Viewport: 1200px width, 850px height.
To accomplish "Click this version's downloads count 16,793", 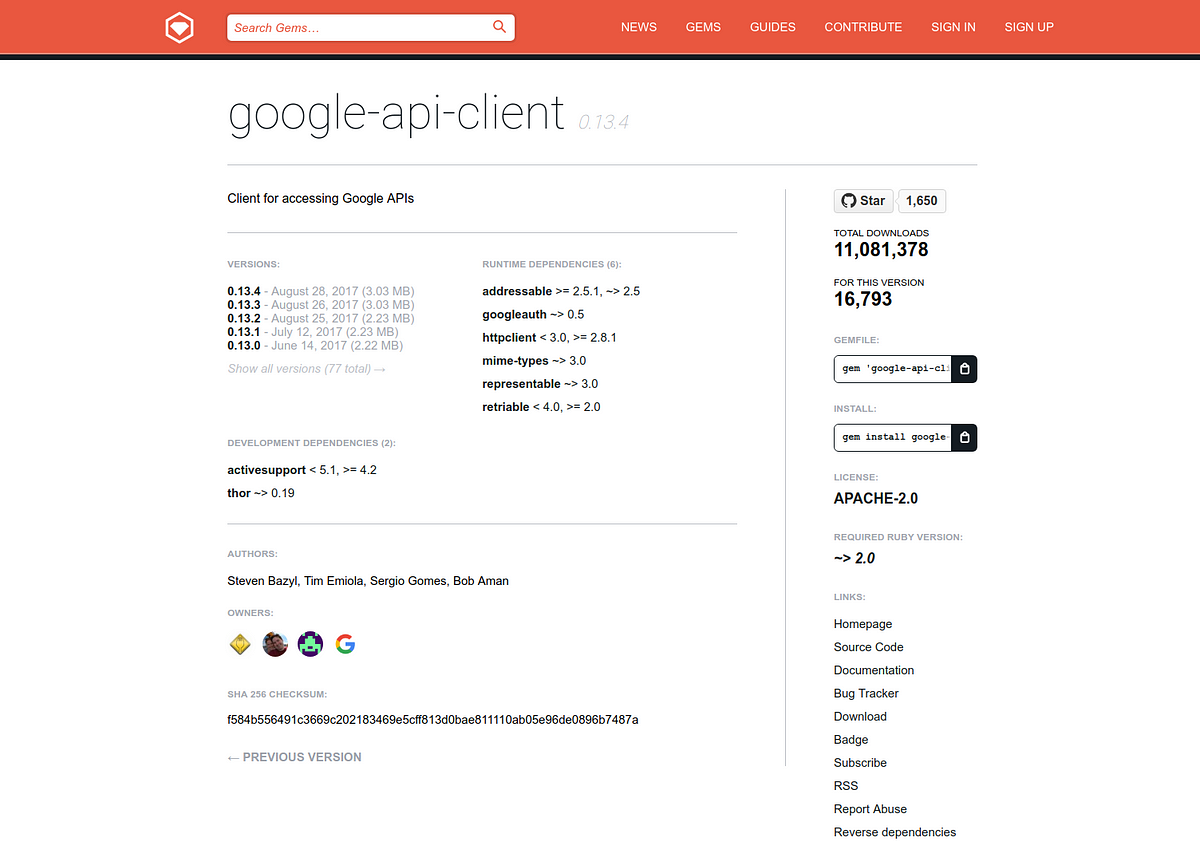I will [x=863, y=299].
